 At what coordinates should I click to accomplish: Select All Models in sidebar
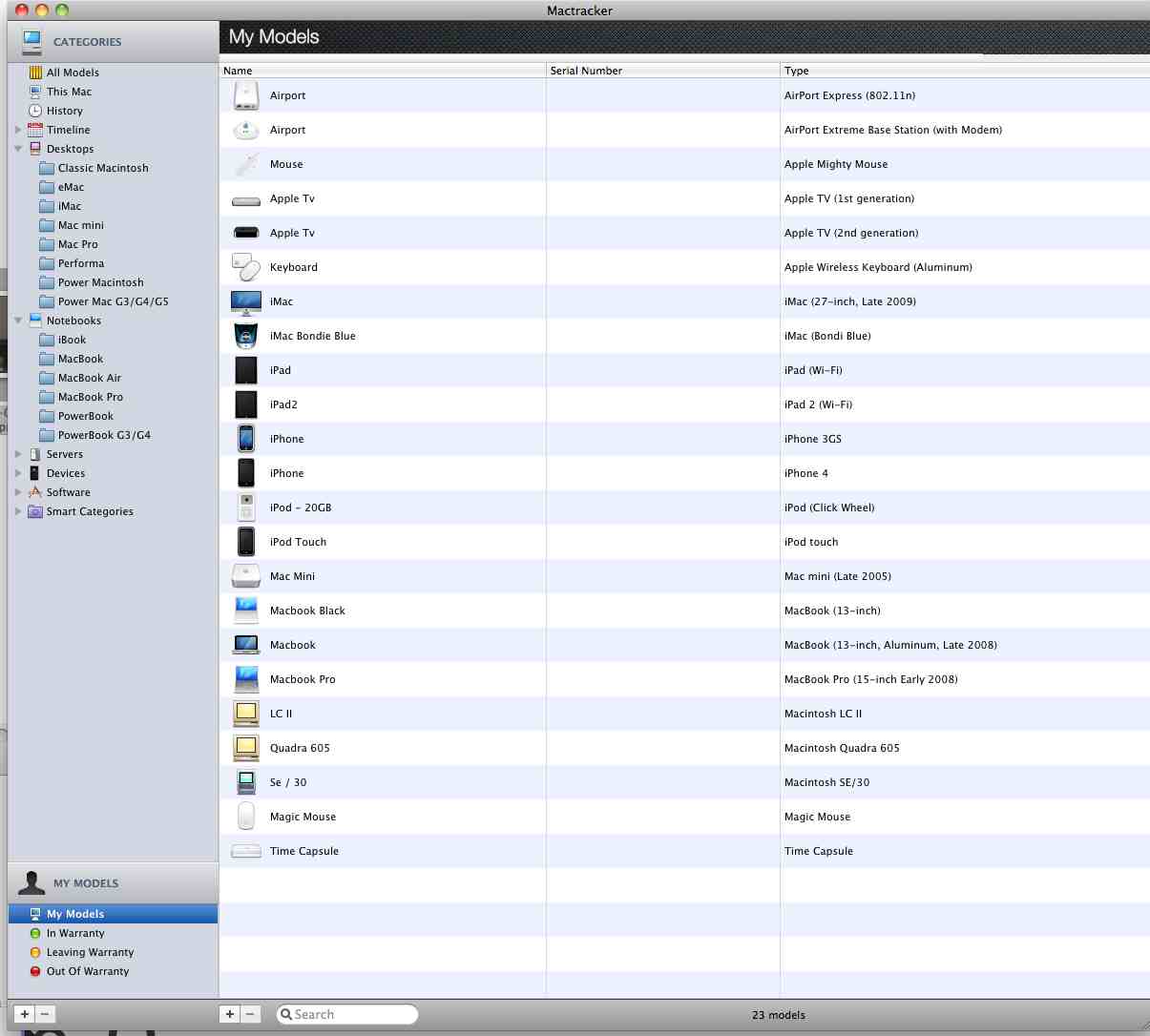(73, 73)
